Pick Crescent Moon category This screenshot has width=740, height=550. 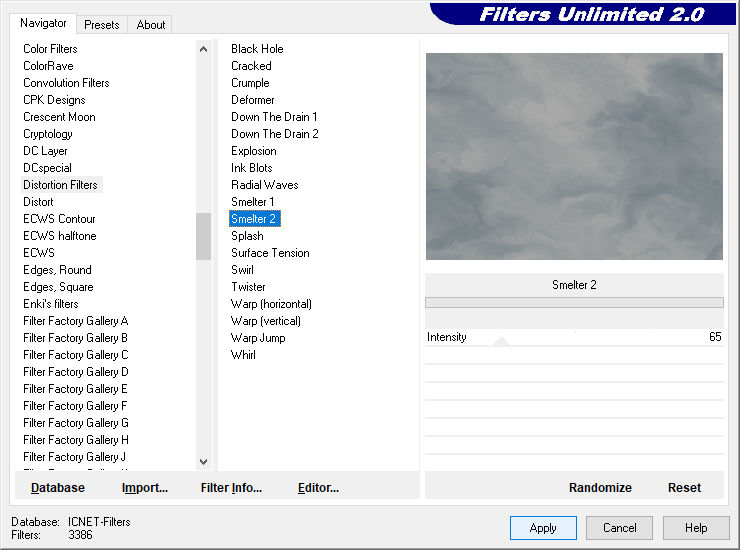pyautogui.click(x=59, y=117)
